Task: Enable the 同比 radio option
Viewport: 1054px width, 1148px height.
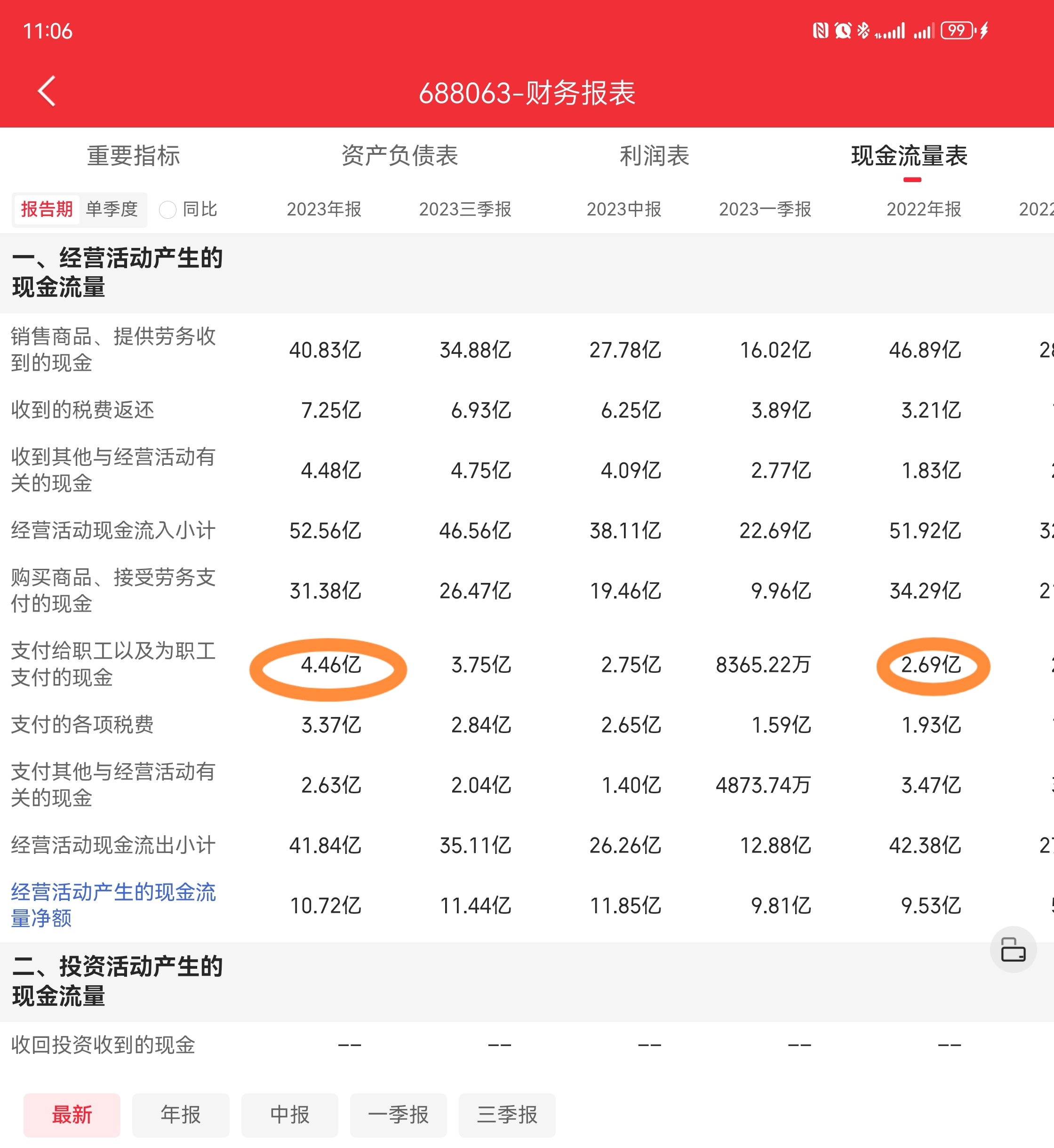Action: pyautogui.click(x=168, y=210)
